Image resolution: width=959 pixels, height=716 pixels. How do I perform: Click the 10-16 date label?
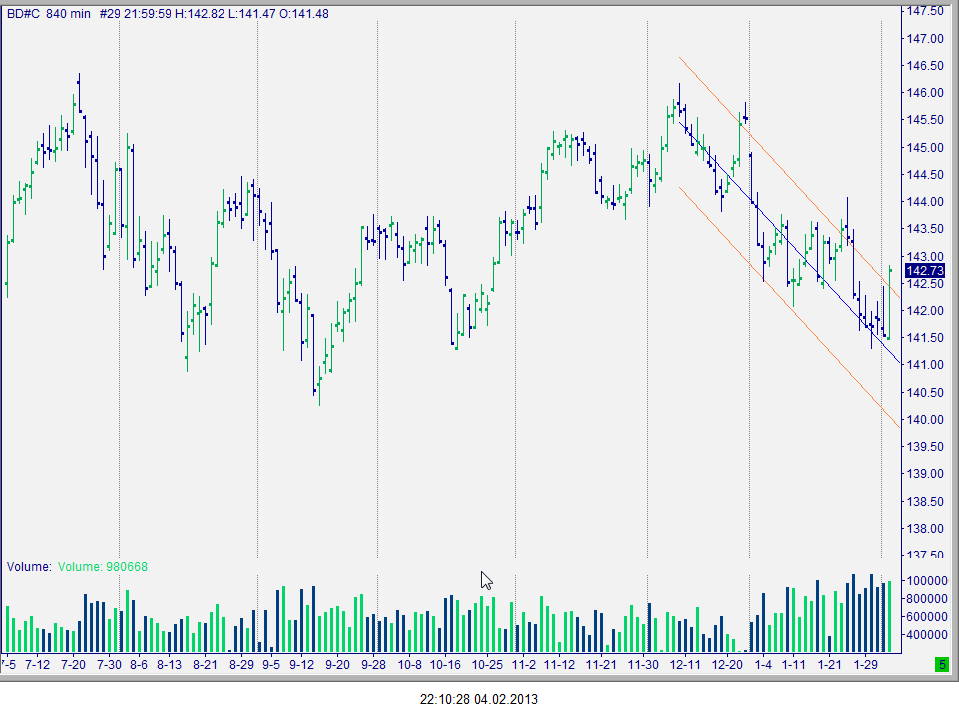click(x=445, y=665)
